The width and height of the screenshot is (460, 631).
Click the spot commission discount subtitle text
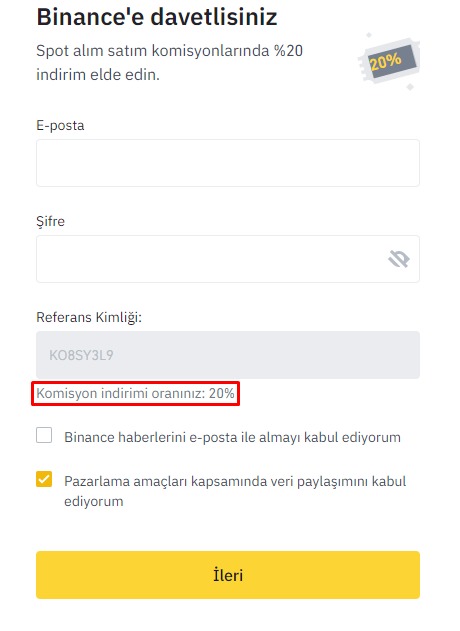coord(169,63)
